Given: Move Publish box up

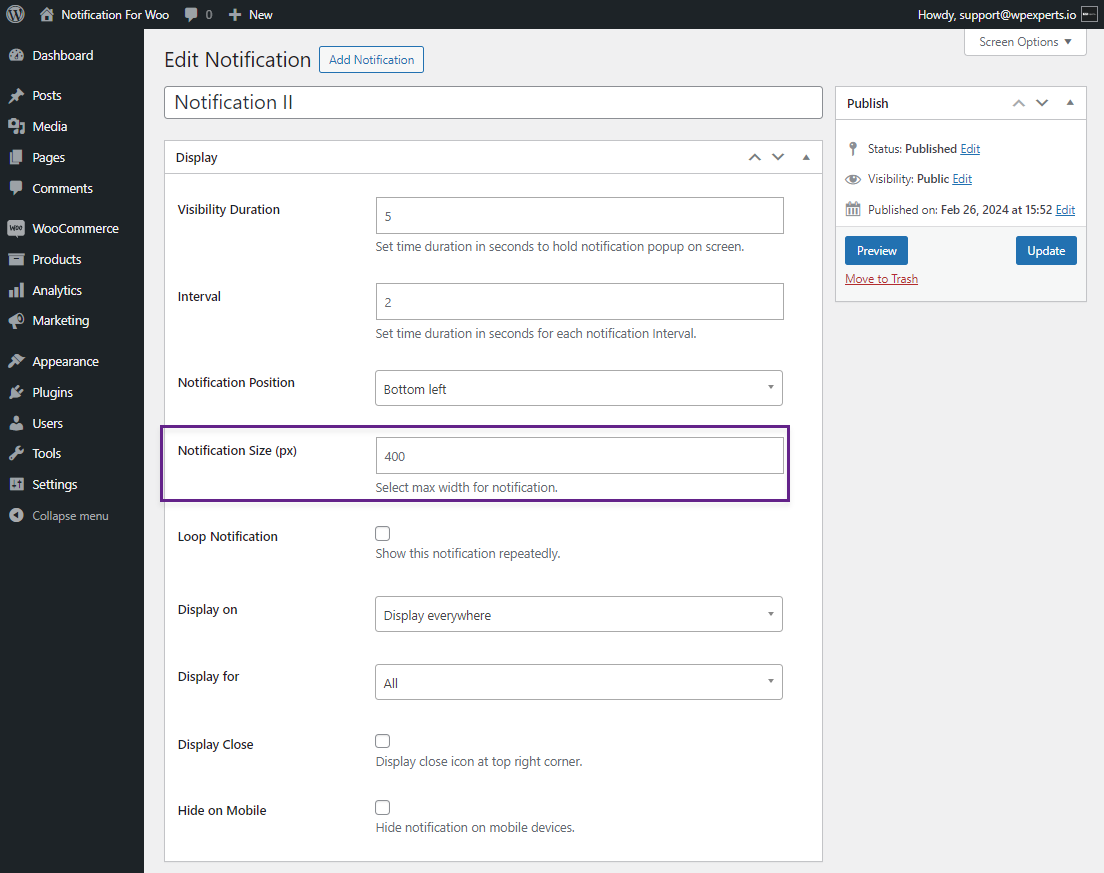Looking at the screenshot, I should [1019, 103].
